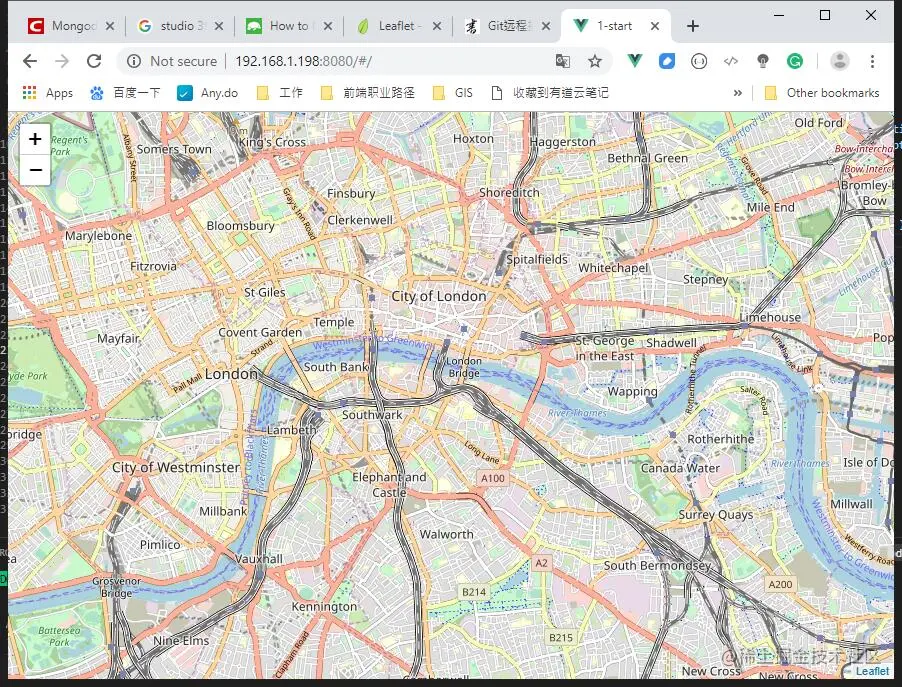The image size is (902, 687).
Task: Open the blue tag extension icon
Action: point(667,61)
